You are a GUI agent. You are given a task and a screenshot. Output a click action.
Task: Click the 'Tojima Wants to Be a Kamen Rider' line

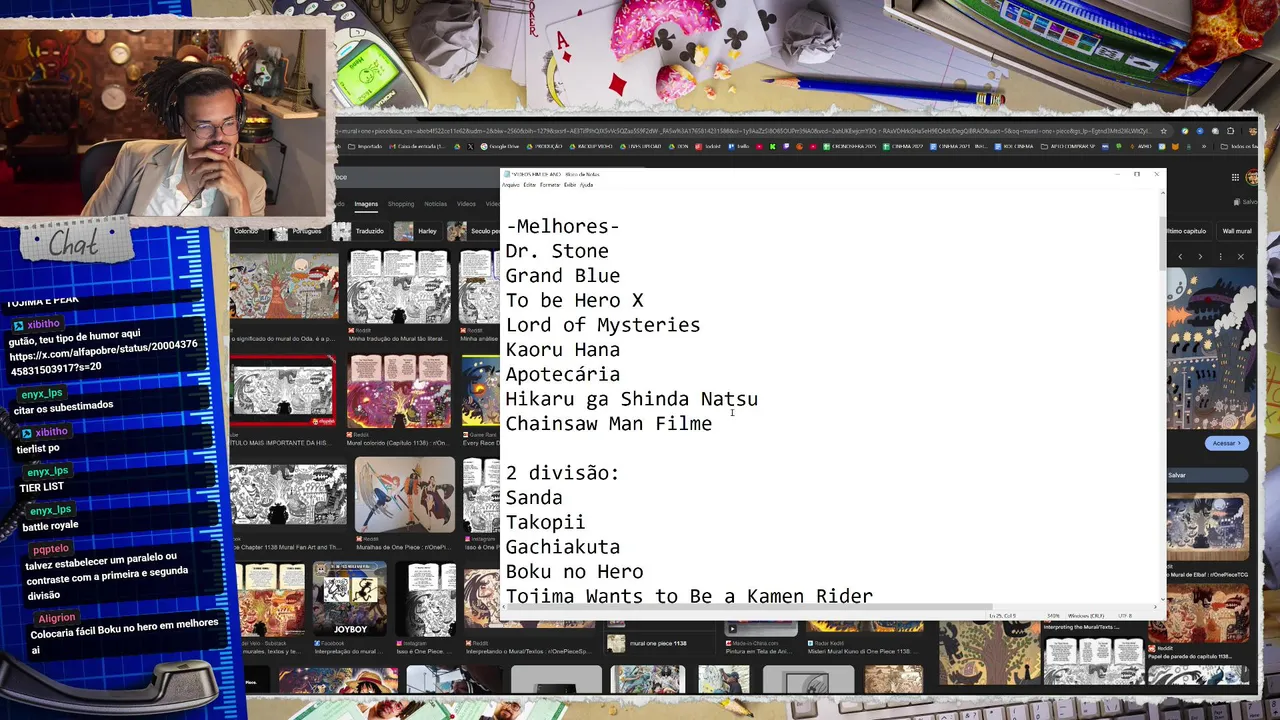[x=689, y=596]
